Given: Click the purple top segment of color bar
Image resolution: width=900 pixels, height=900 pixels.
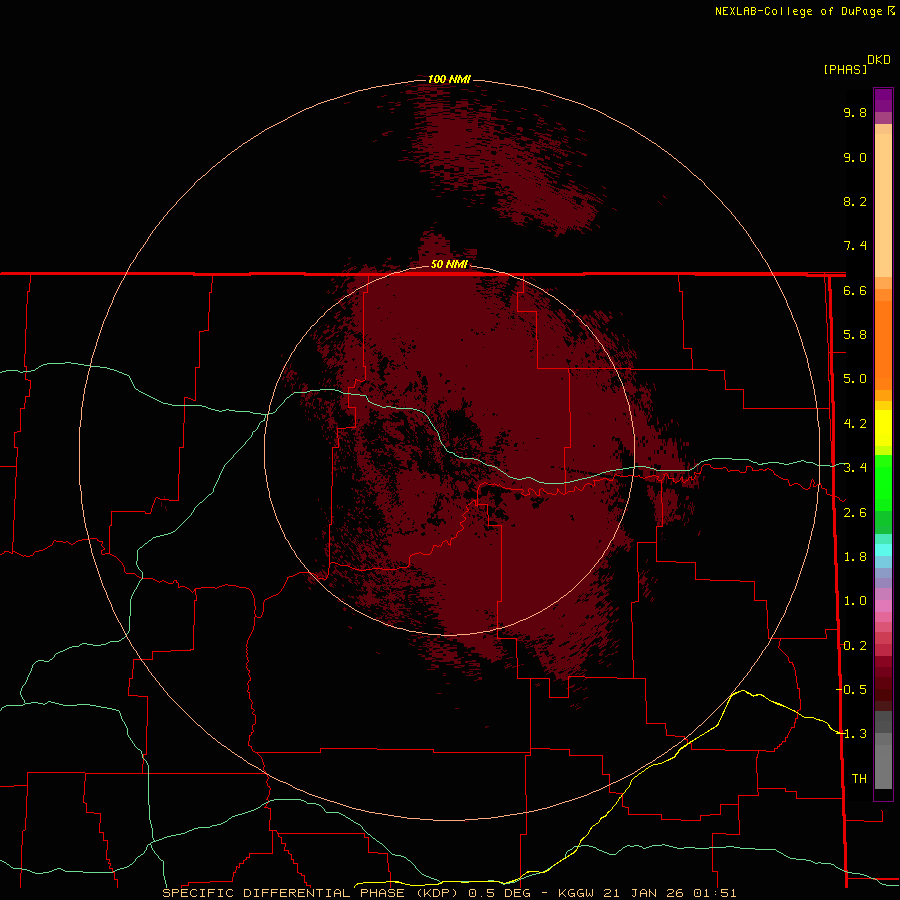Looking at the screenshot, I should (x=883, y=100).
